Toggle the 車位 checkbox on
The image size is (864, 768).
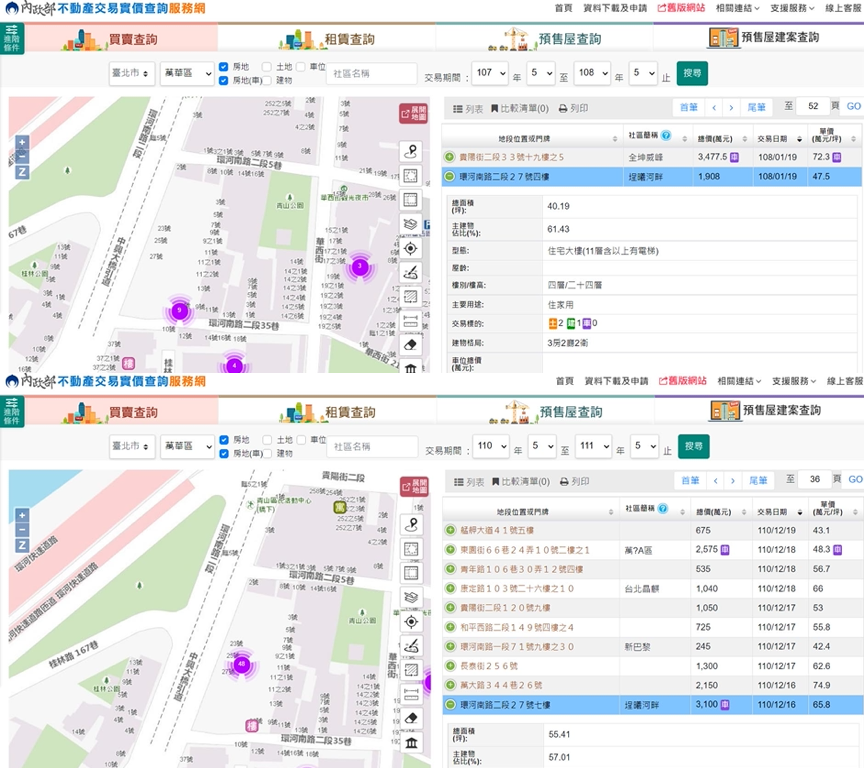click(300, 66)
